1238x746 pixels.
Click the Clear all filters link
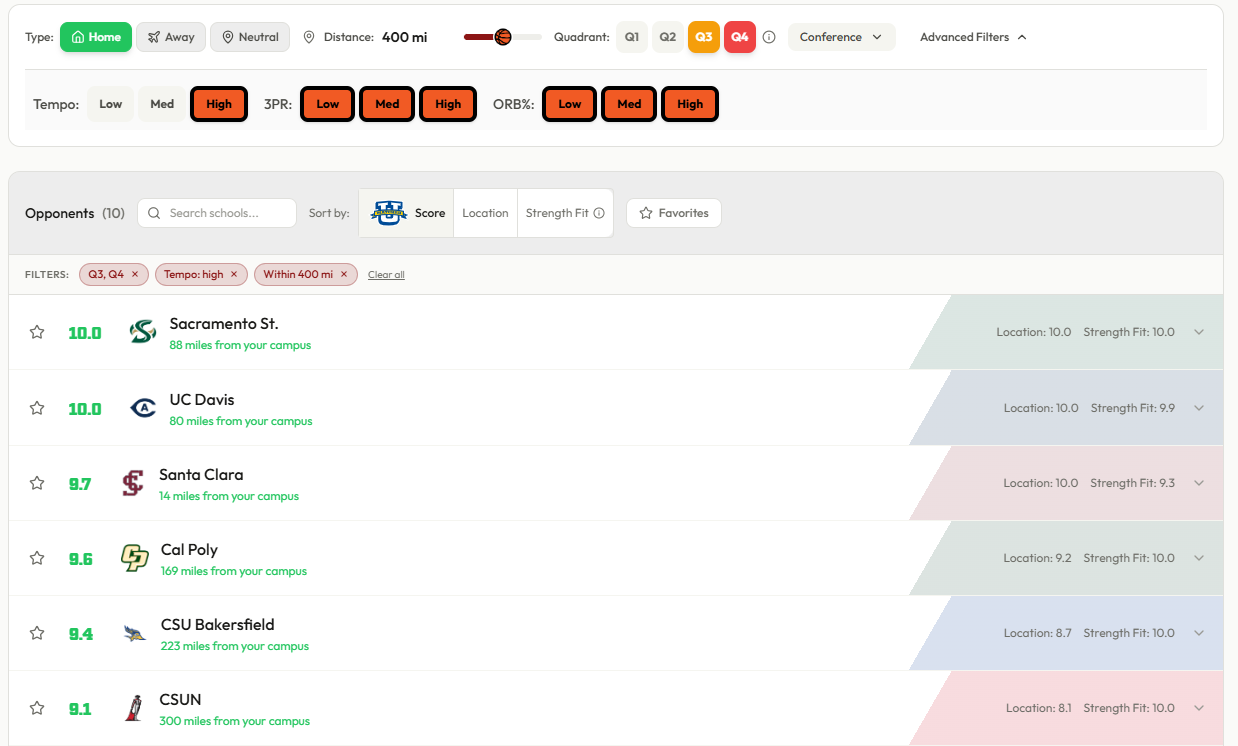386,274
